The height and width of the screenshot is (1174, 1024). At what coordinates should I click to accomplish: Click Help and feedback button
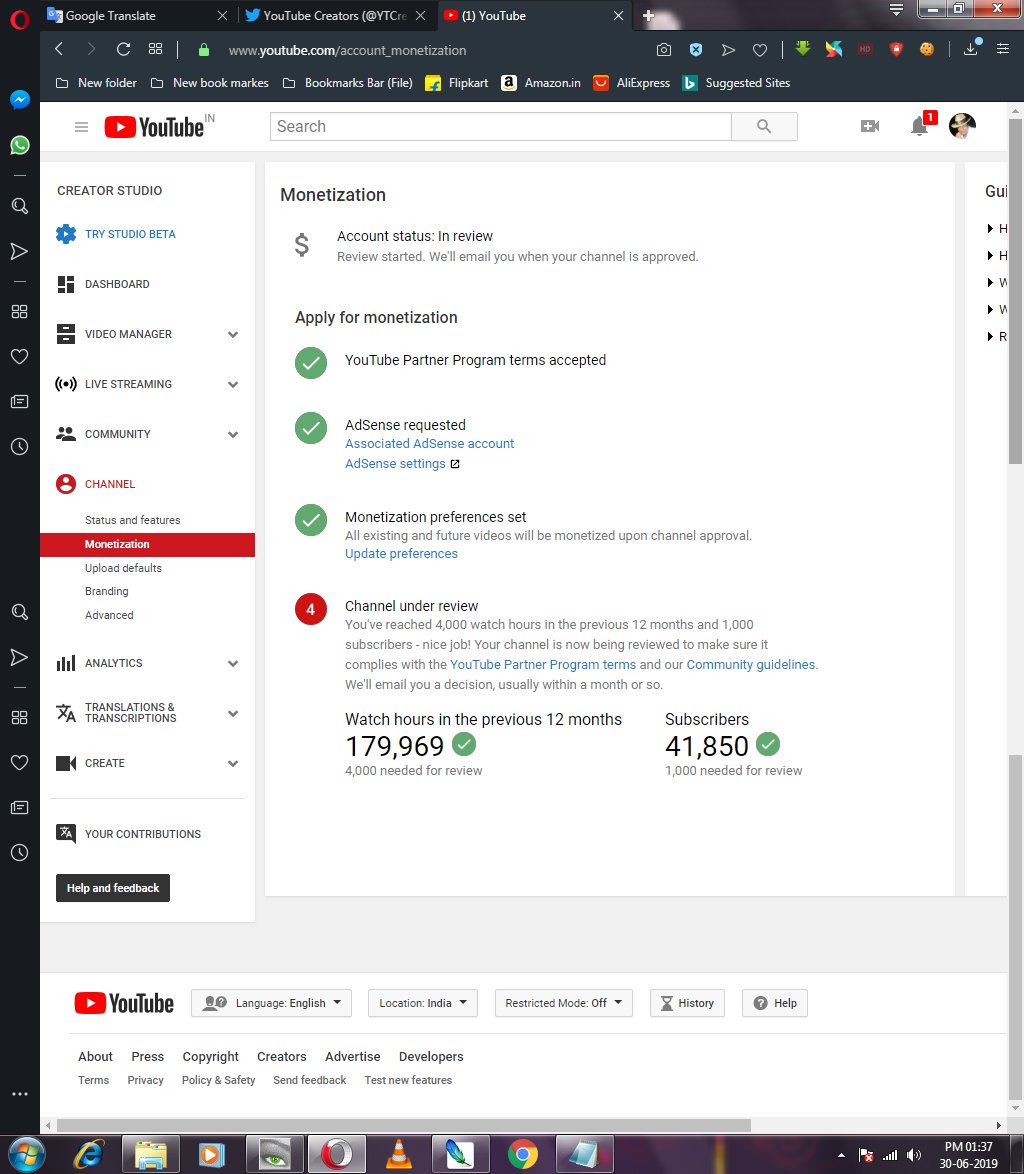(113, 888)
